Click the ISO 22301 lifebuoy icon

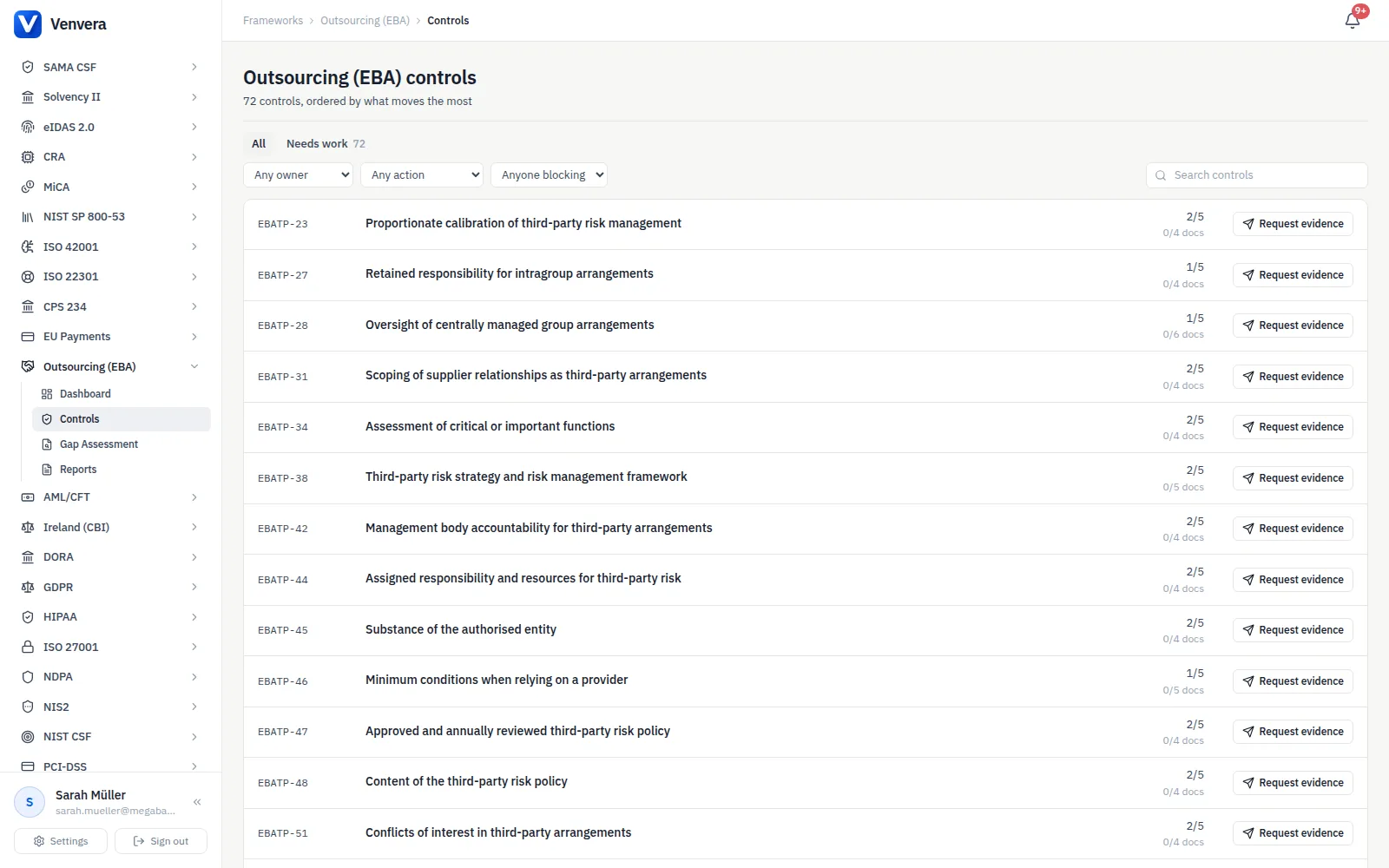(28, 277)
